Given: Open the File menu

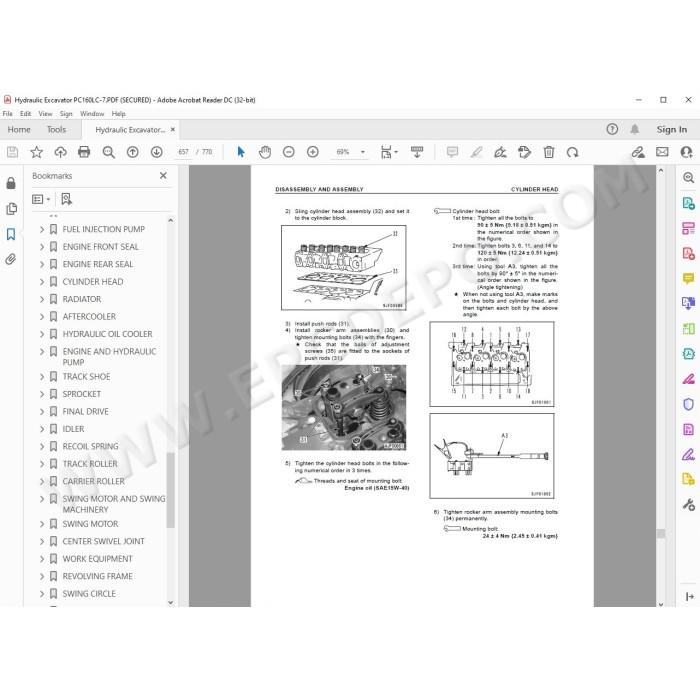Looking at the screenshot, I should click(x=8, y=114).
